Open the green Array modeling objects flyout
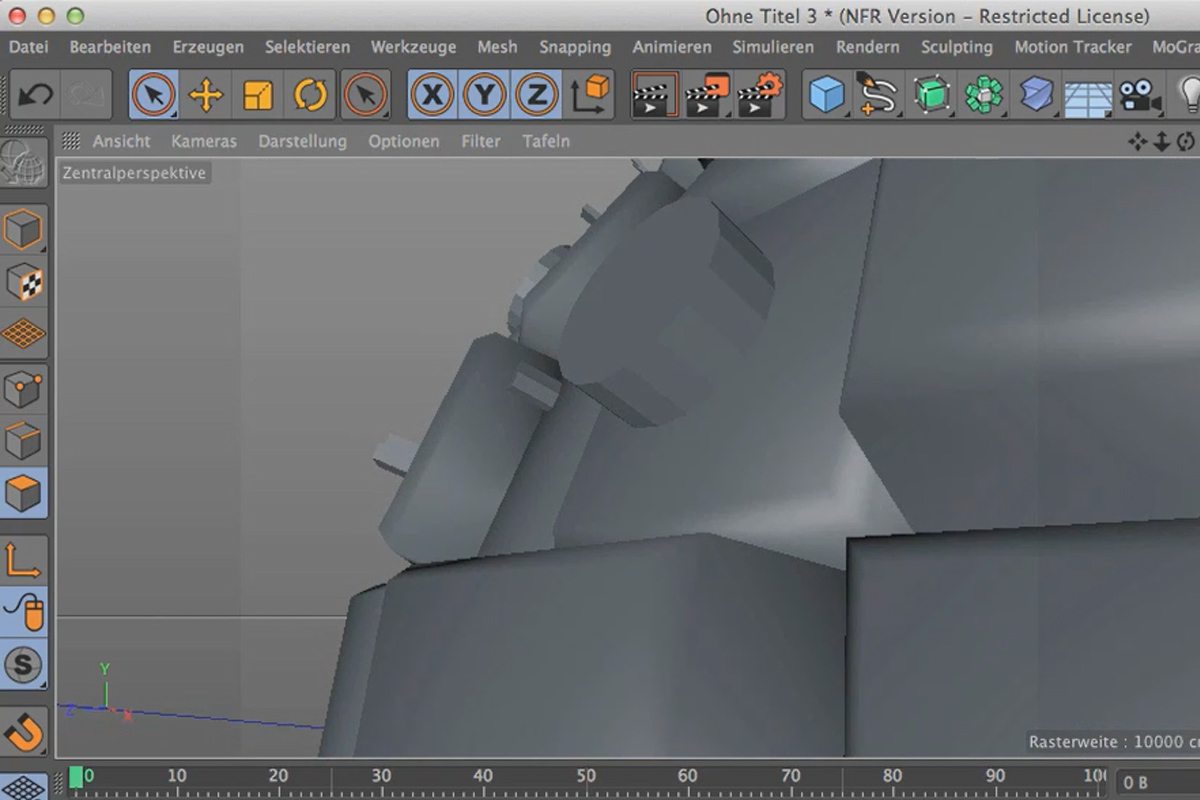Viewport: 1200px width, 800px height. (983, 96)
